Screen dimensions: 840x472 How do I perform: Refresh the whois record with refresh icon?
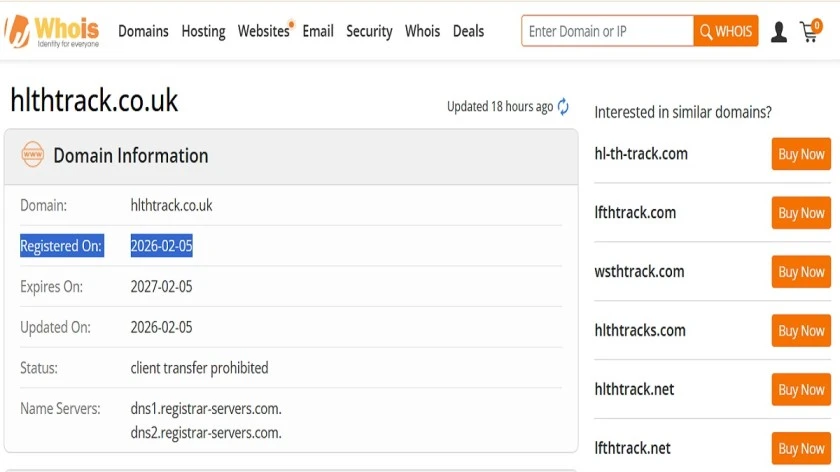[563, 107]
